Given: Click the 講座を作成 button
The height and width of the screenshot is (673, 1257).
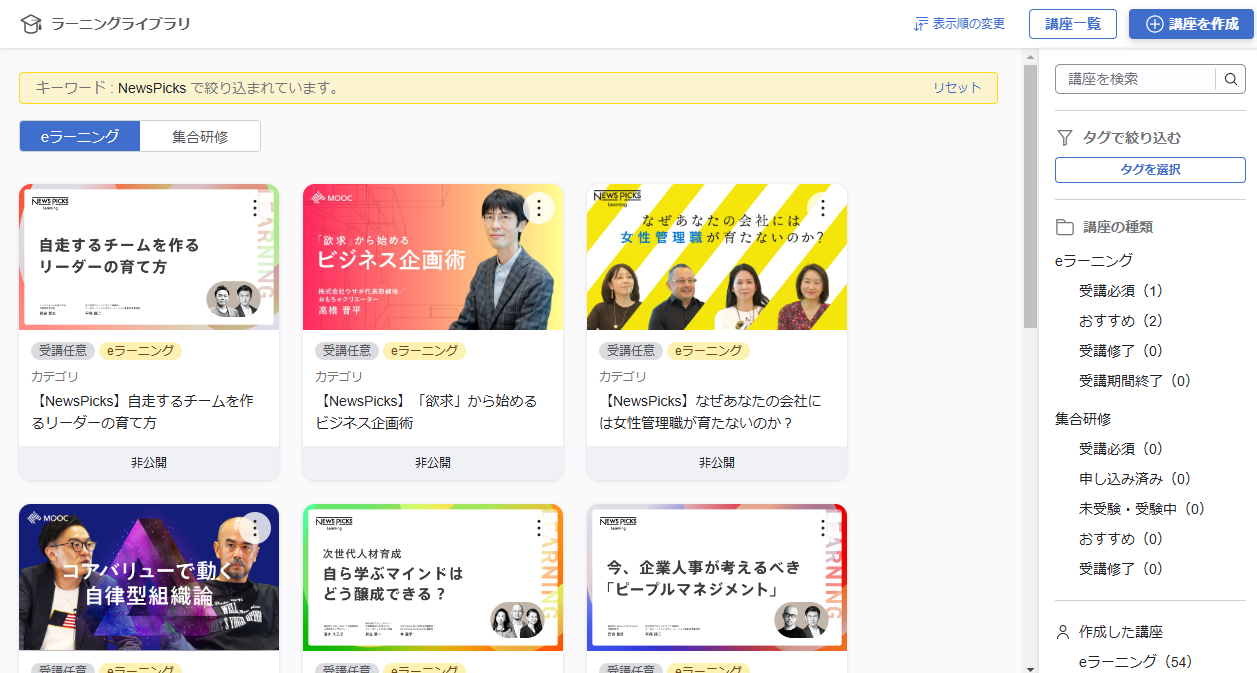Looking at the screenshot, I should [x=1191, y=24].
